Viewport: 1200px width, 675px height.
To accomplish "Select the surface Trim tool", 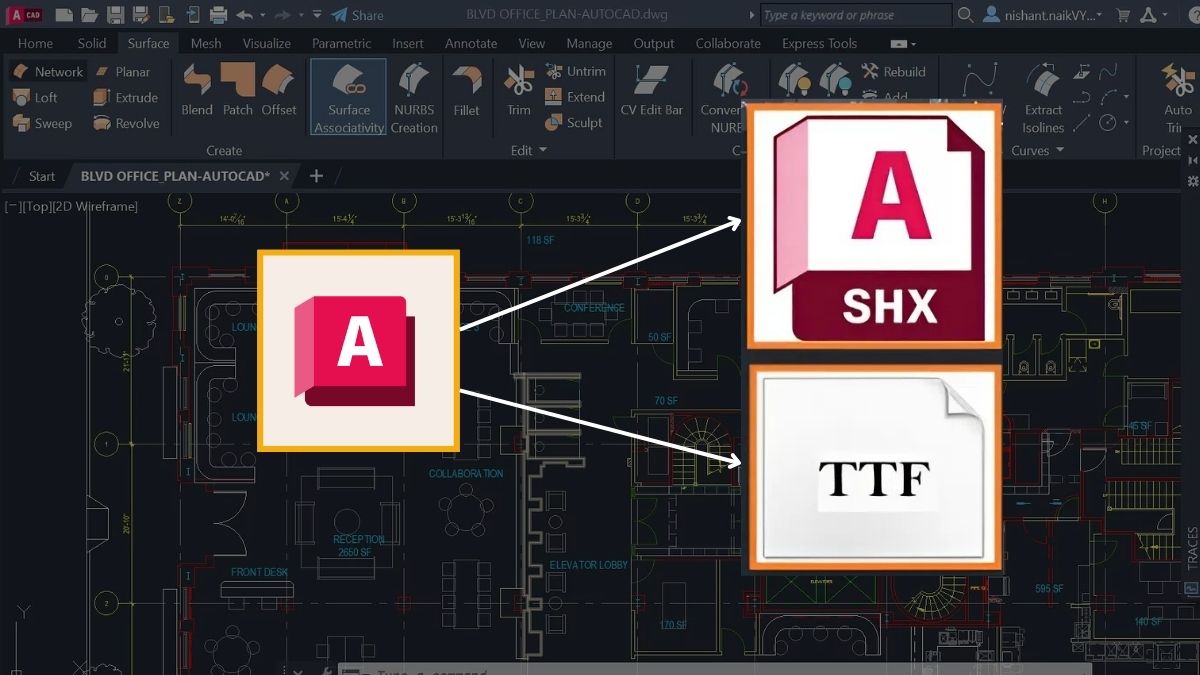I will (518, 90).
